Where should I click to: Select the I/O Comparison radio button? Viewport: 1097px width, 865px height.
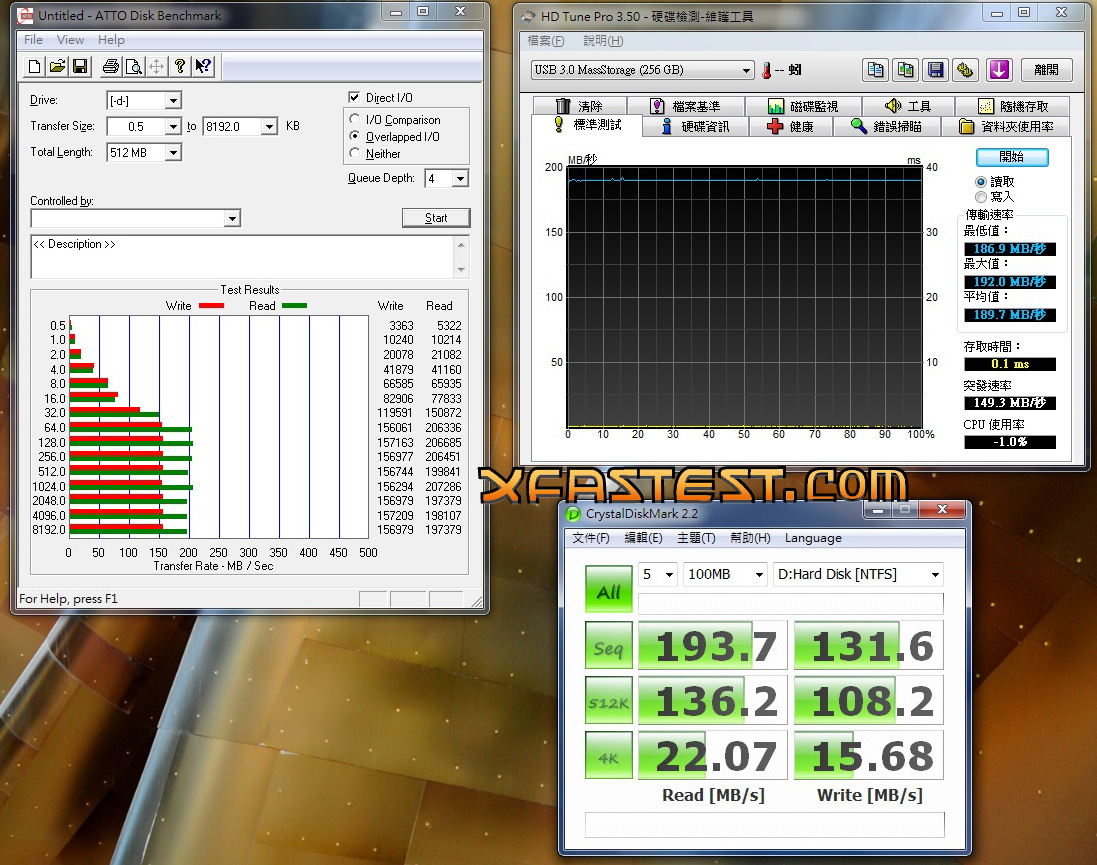tap(355, 119)
